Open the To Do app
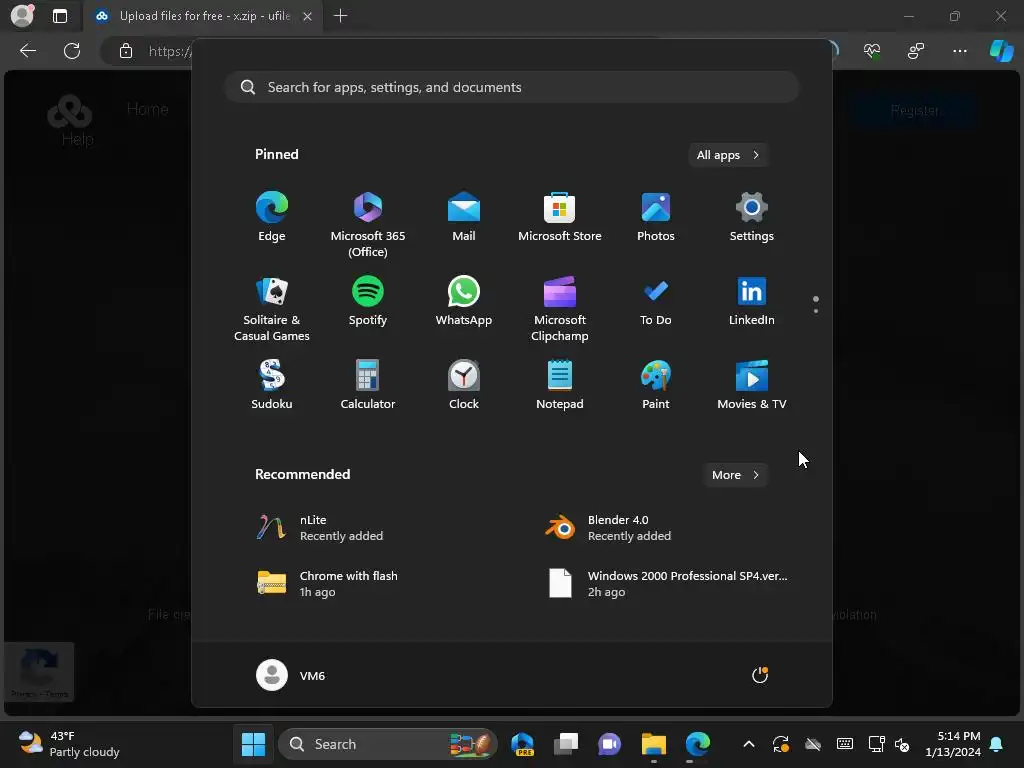1024x768 pixels. pos(656,301)
